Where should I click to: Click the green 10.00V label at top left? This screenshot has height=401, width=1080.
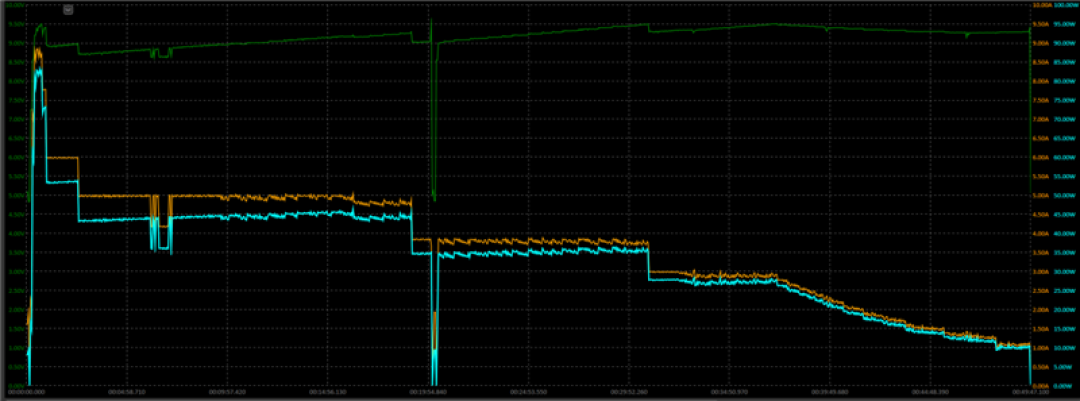(x=17, y=5)
